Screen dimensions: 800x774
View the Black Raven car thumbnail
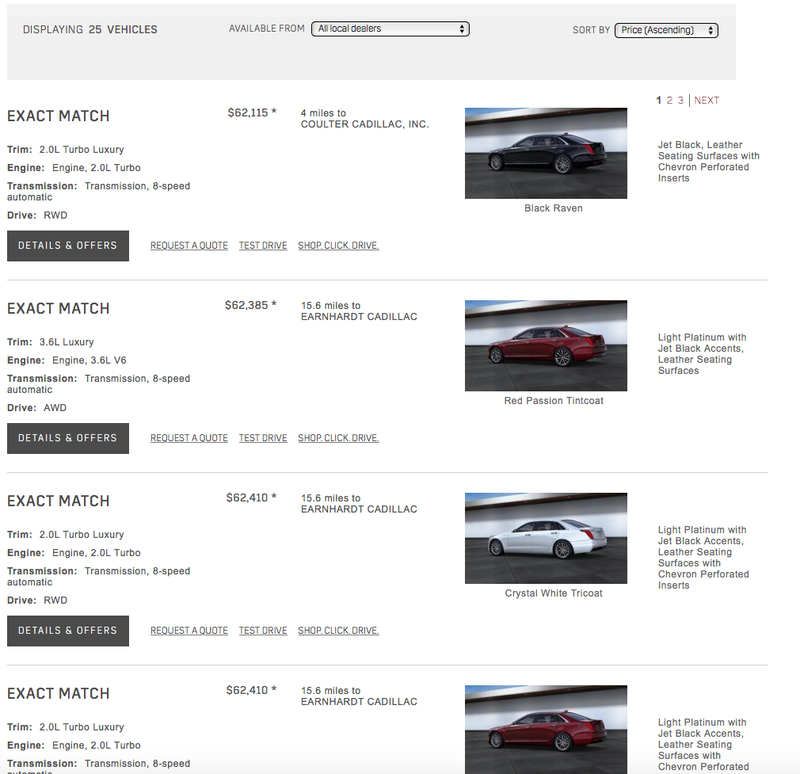[x=546, y=153]
